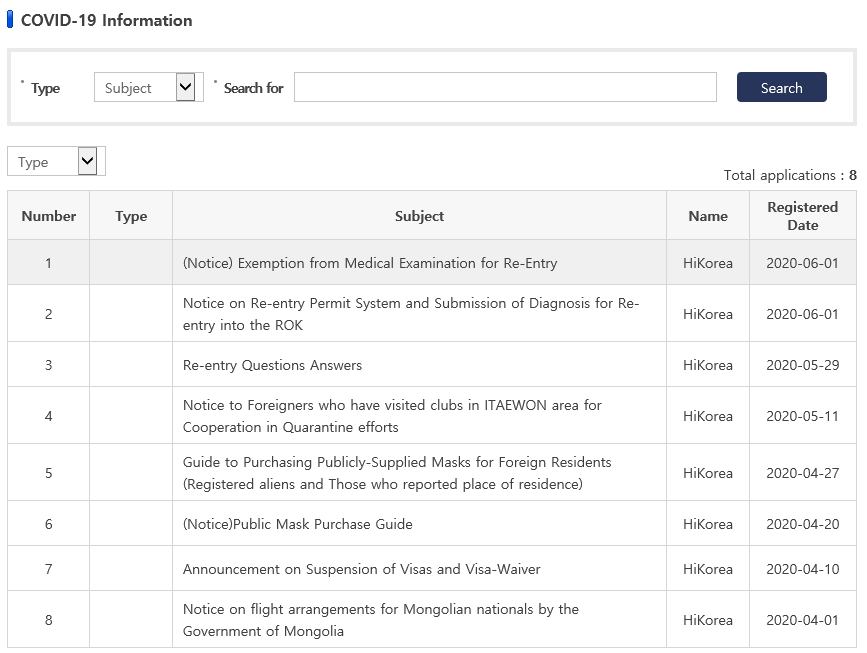
Task: Click the Search for input field
Action: point(505,87)
